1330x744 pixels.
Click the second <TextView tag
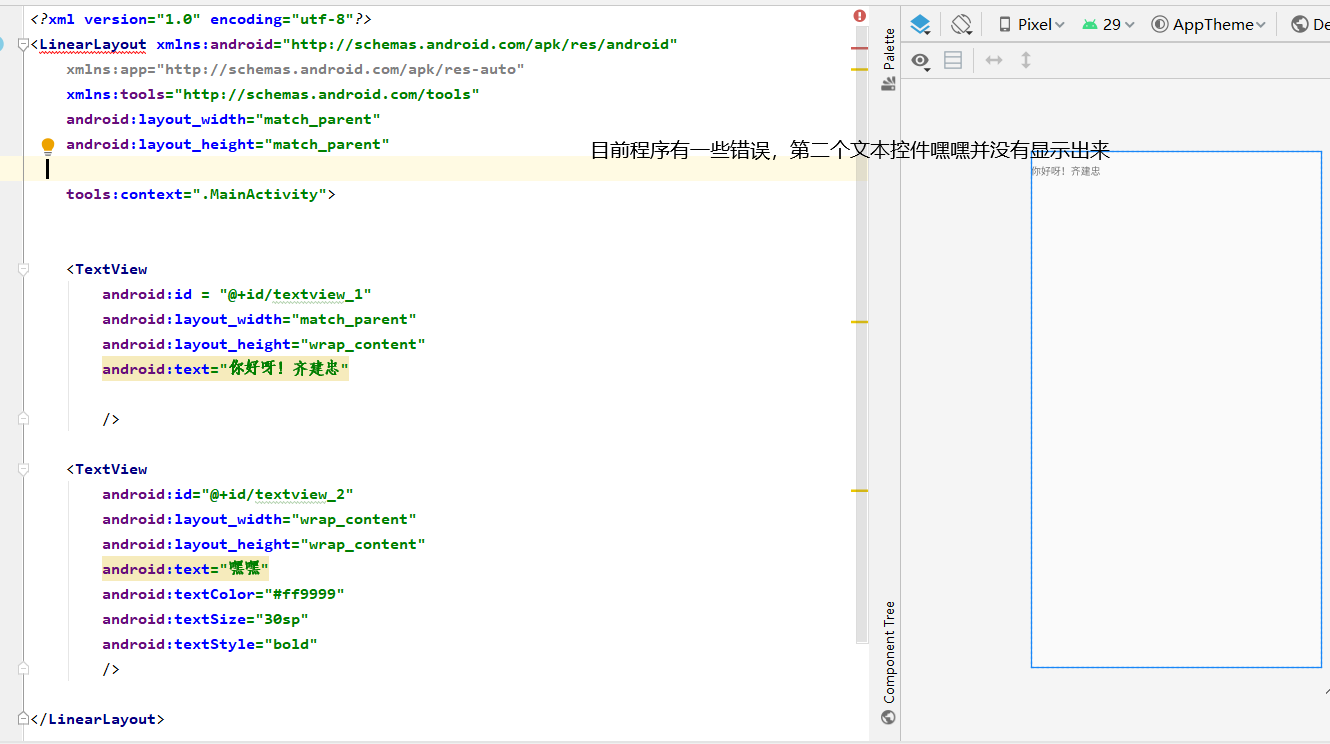coord(107,469)
